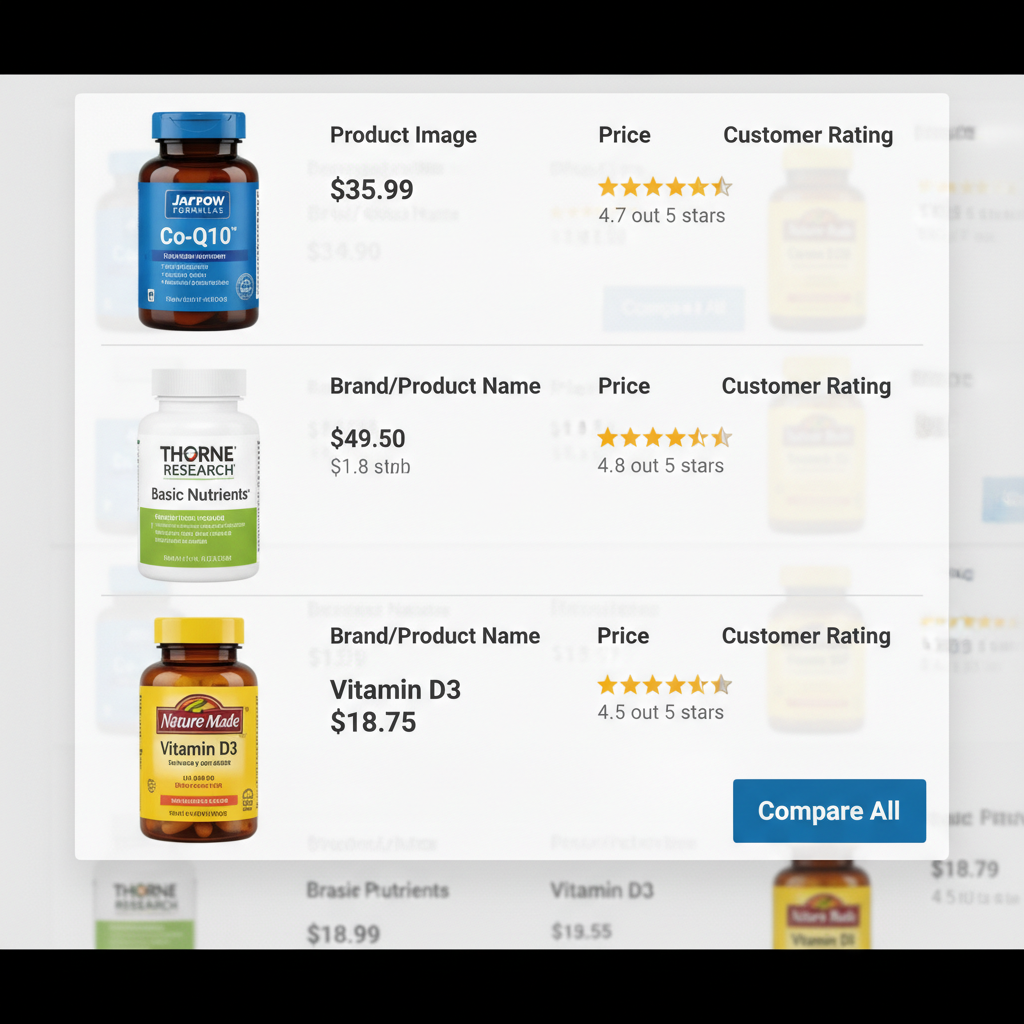Click first row's Customer Rating header
This screenshot has width=1024, height=1024.
(808, 135)
